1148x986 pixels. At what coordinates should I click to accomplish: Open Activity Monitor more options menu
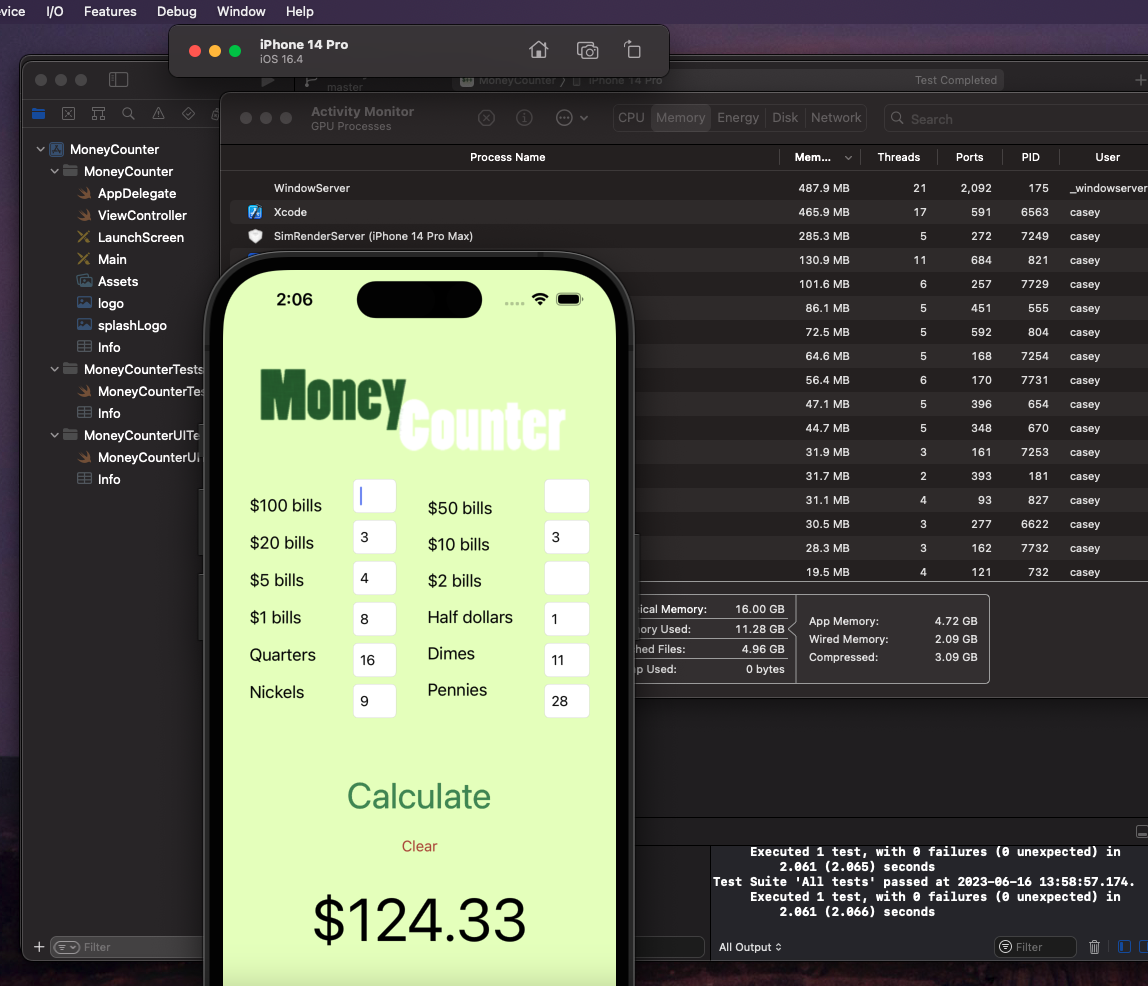572,118
